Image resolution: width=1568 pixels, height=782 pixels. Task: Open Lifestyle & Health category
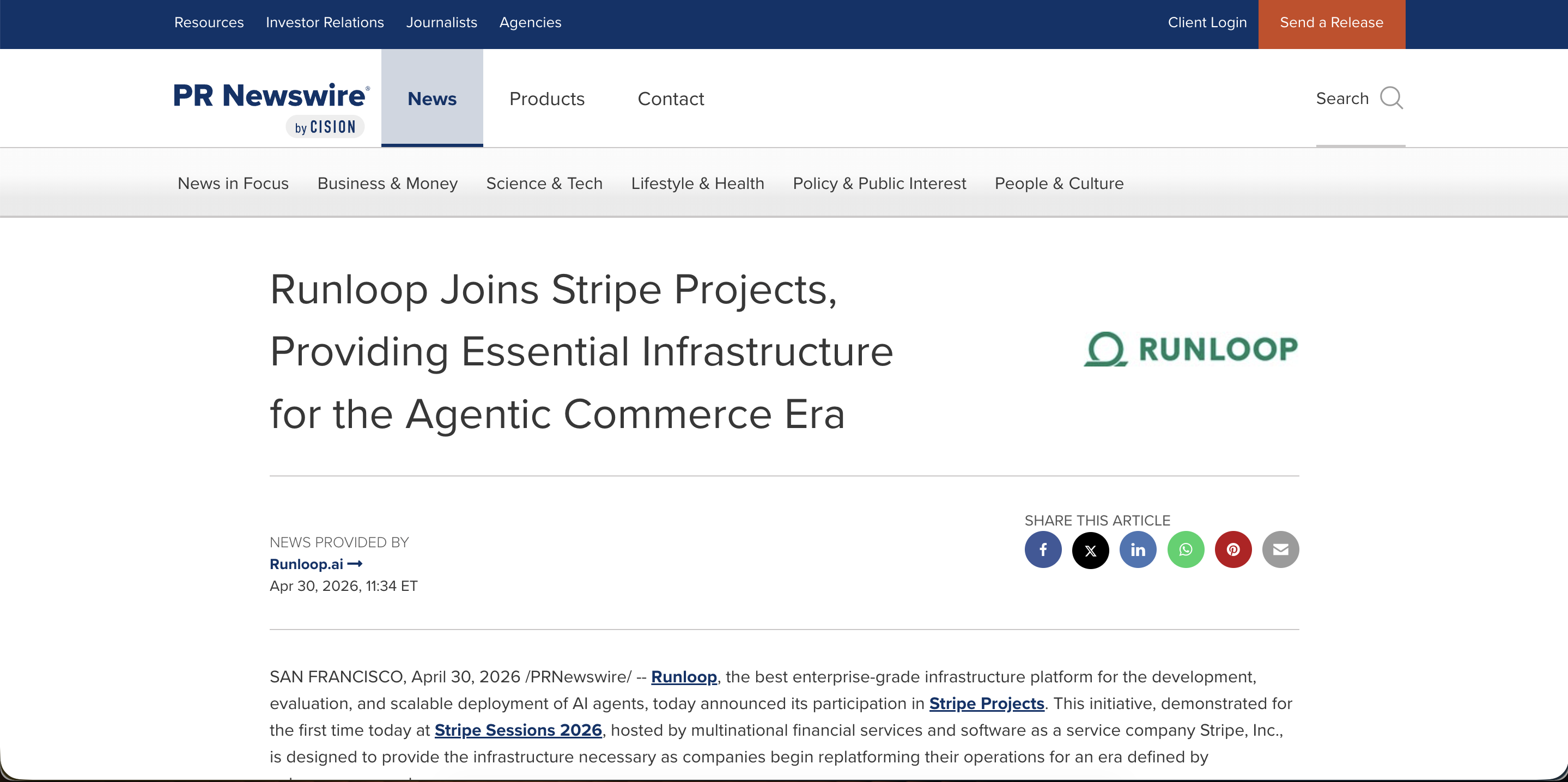[697, 183]
